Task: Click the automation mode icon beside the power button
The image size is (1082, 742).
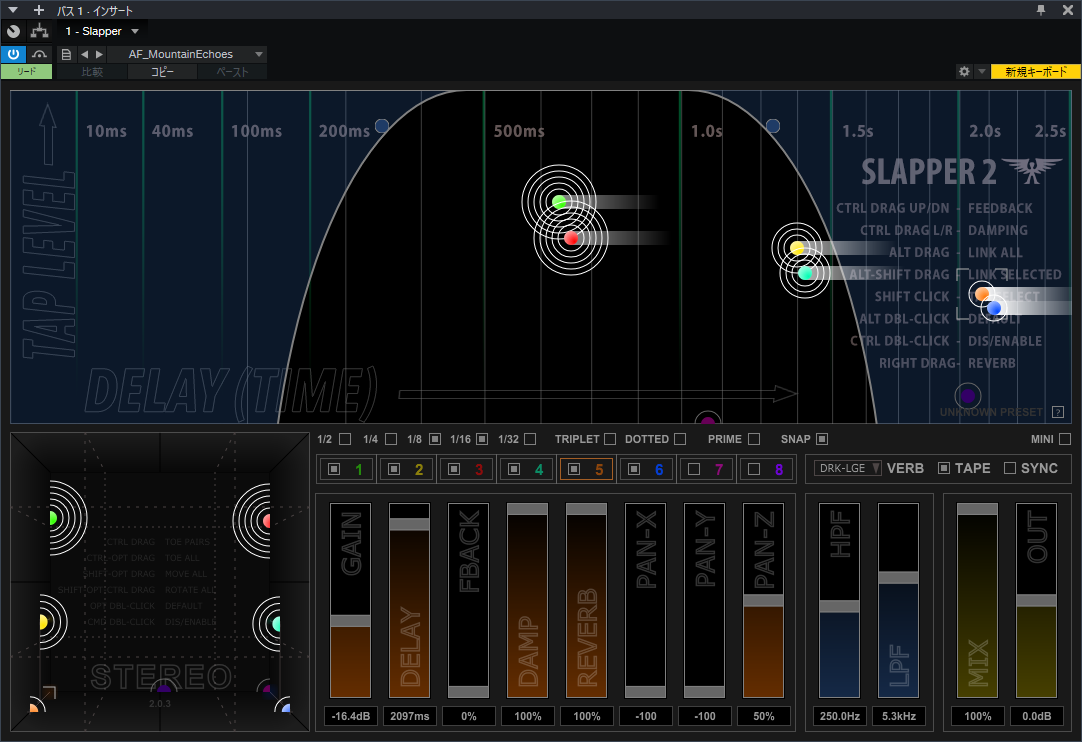Action: (39, 54)
